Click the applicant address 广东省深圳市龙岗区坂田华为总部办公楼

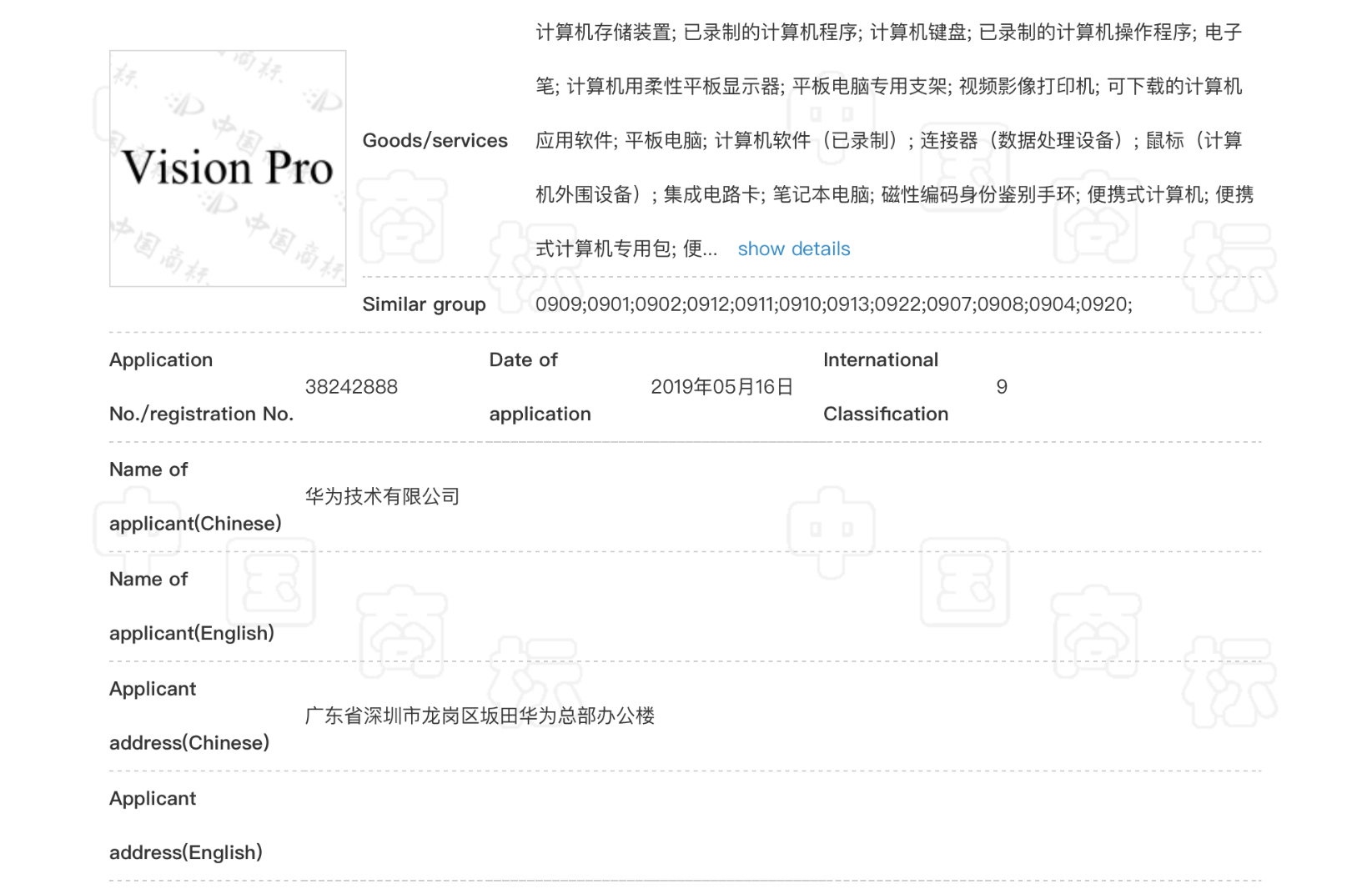point(480,716)
